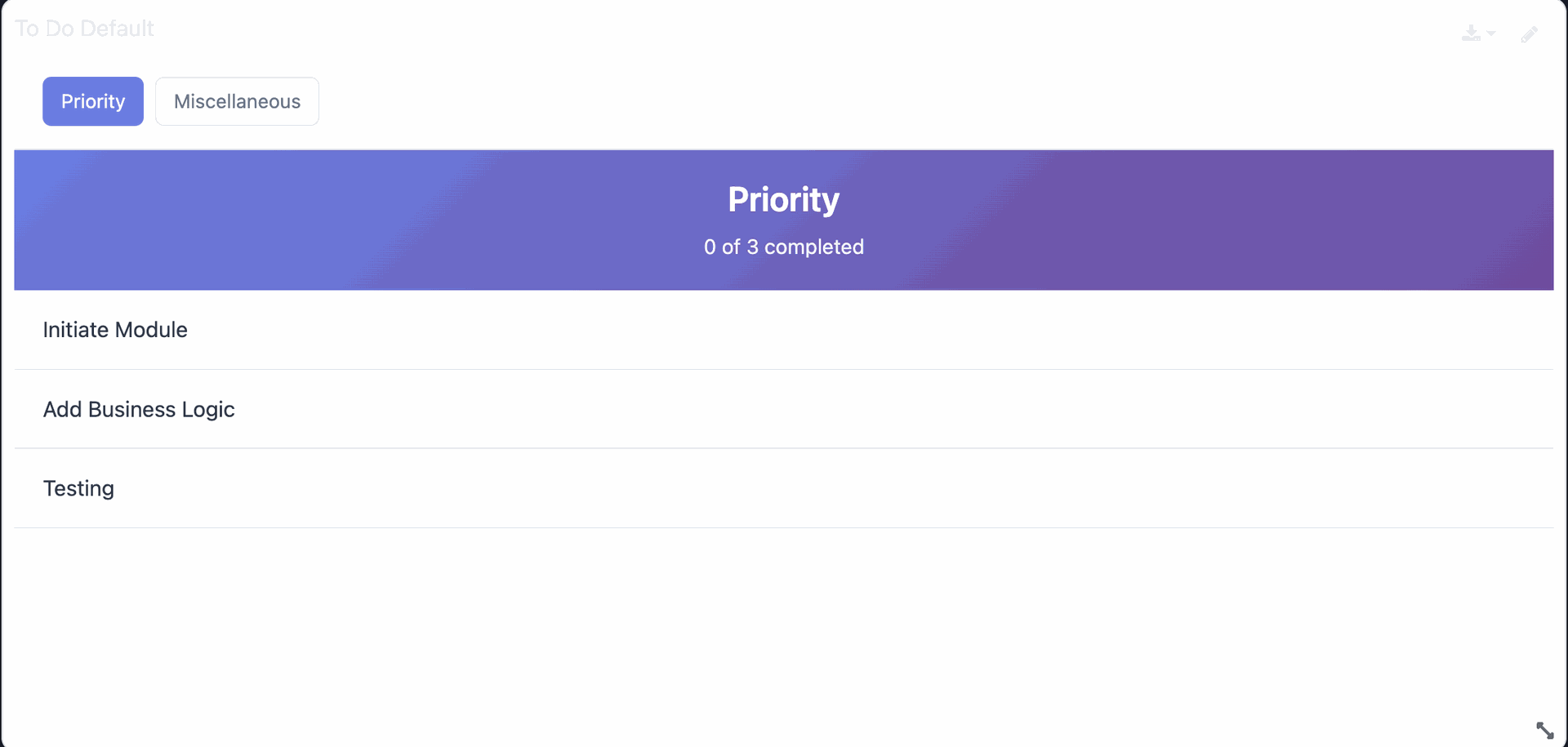Mark the Initiate Module task complete
Screen dimensions: 1568x747
(115, 330)
